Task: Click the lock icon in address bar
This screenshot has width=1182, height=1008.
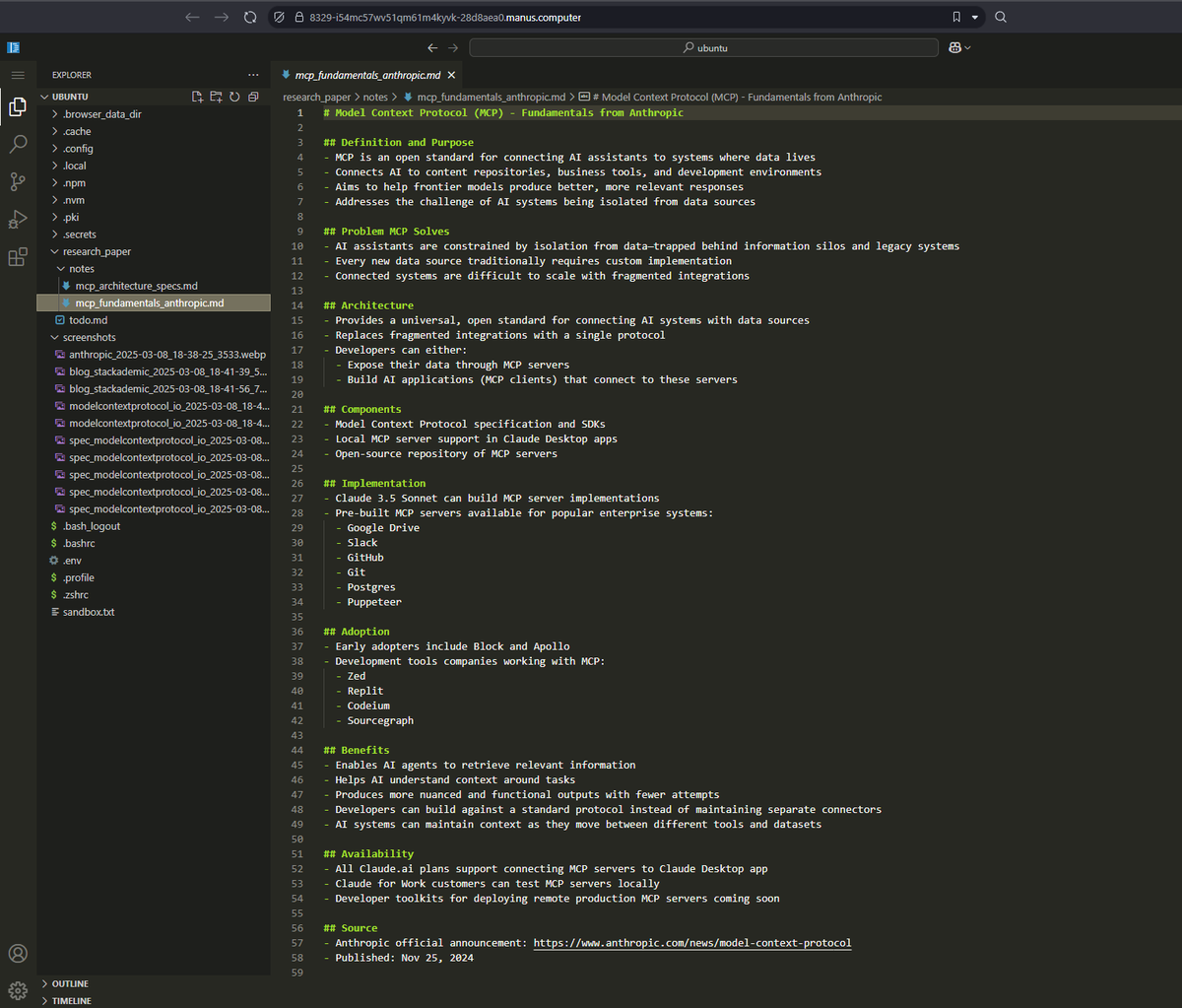Action: [297, 17]
